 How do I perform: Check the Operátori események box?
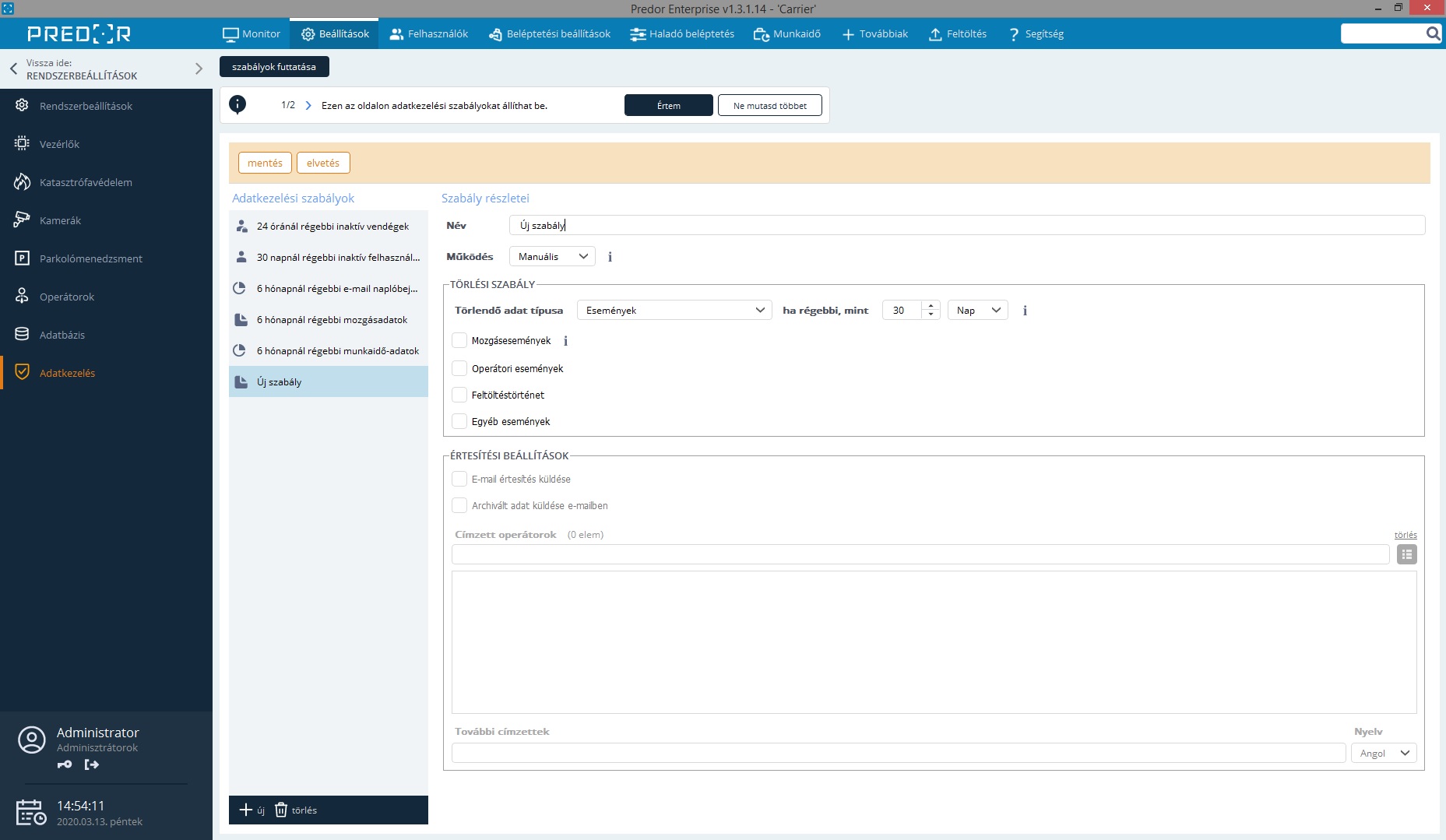[459, 368]
